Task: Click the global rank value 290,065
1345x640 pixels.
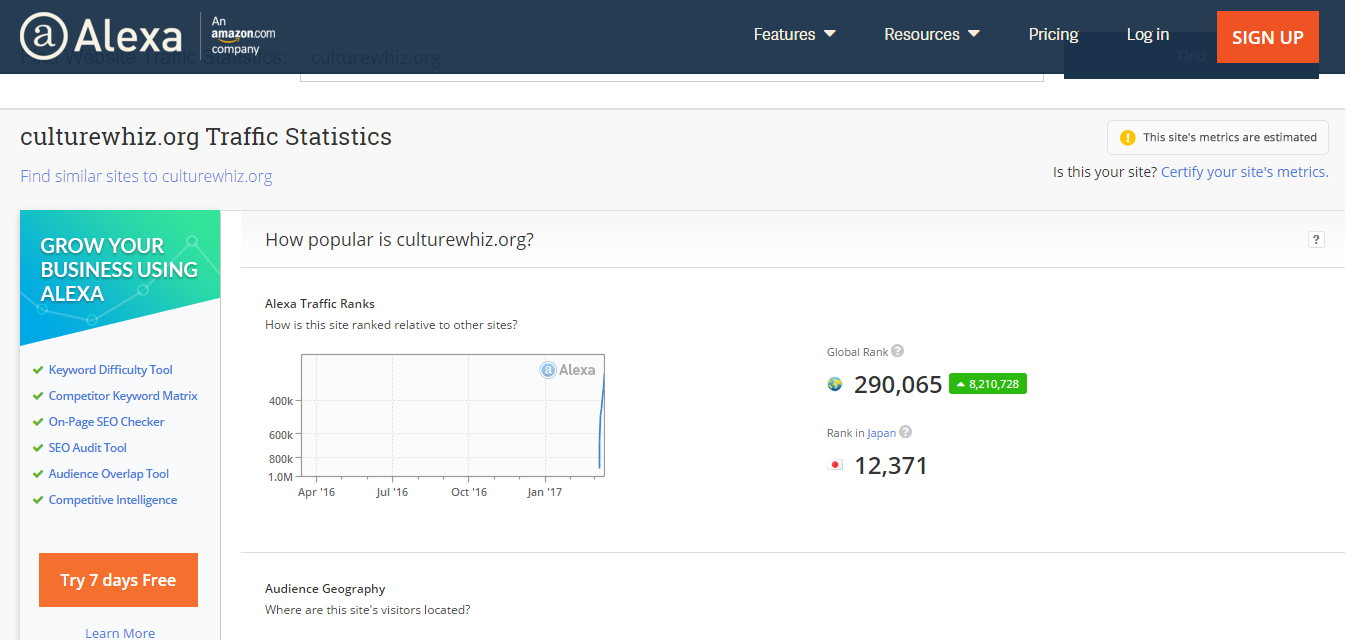Action: tap(898, 384)
